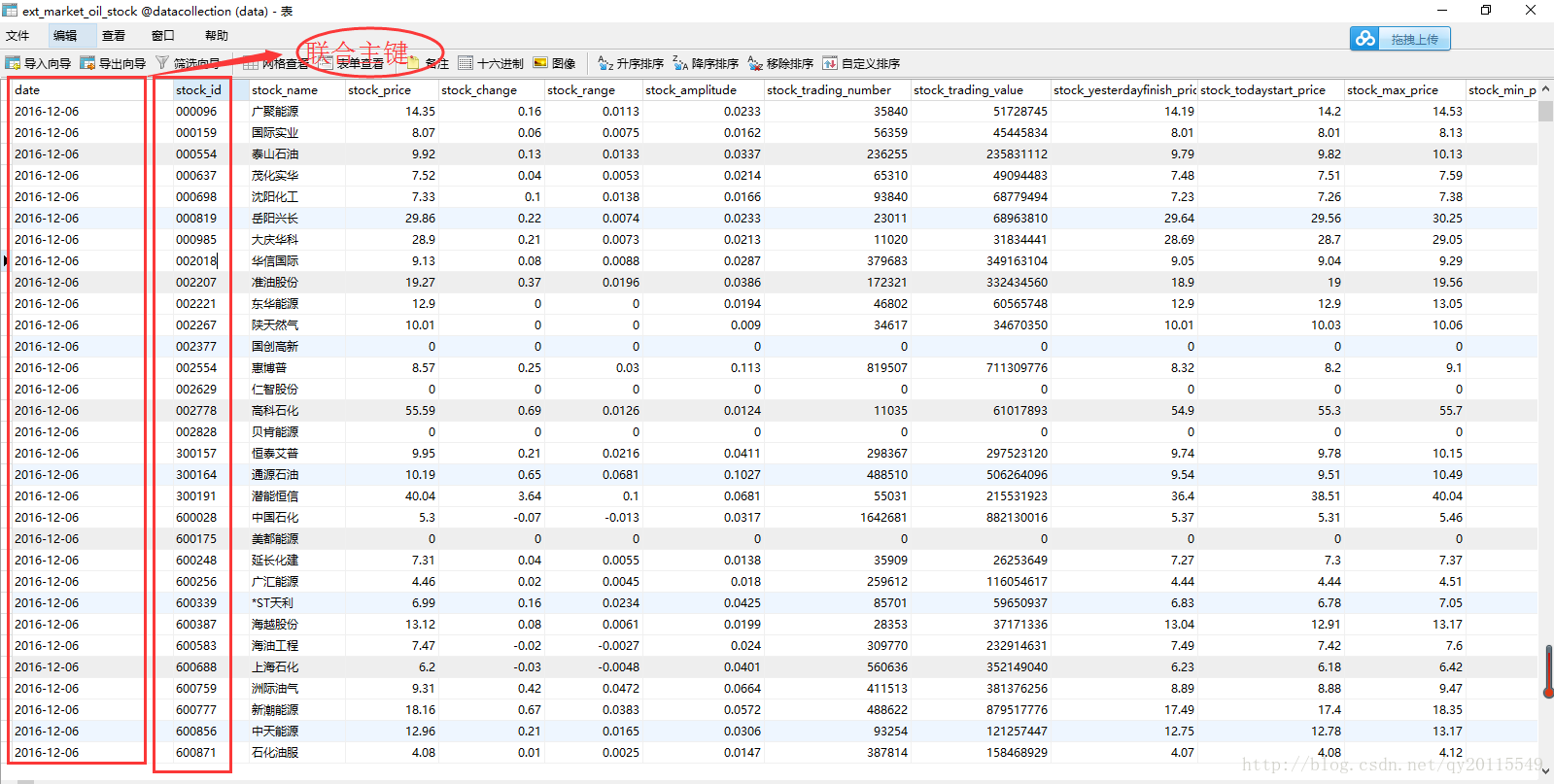Click the 移除排序 remove sort icon
1554x784 pixels.
click(755, 63)
